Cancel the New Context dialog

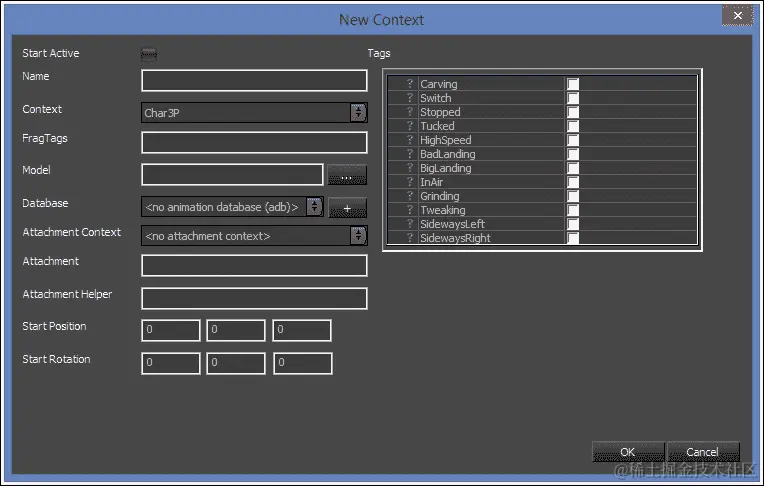pyautogui.click(x=703, y=452)
